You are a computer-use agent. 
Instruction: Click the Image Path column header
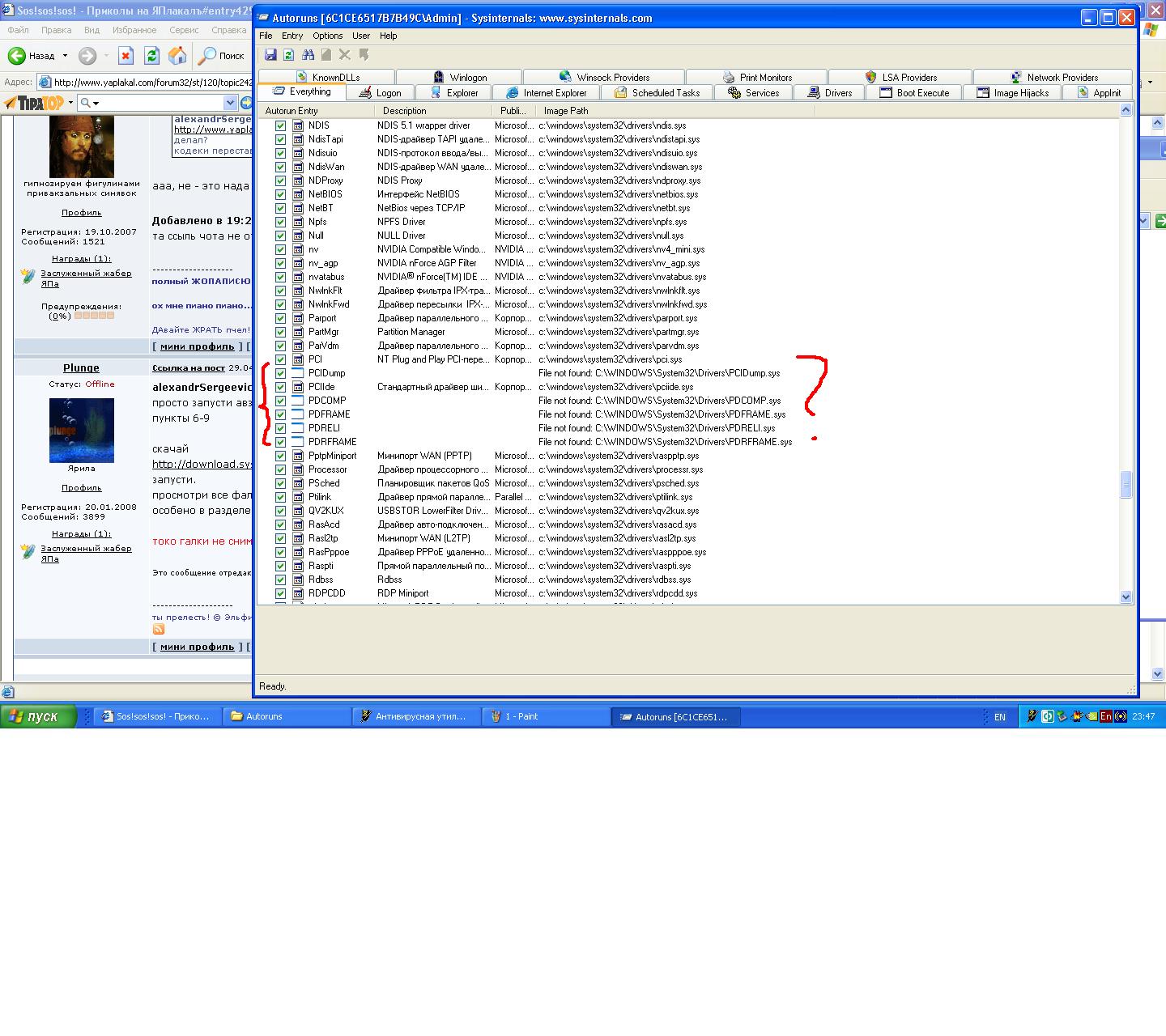tap(675, 111)
